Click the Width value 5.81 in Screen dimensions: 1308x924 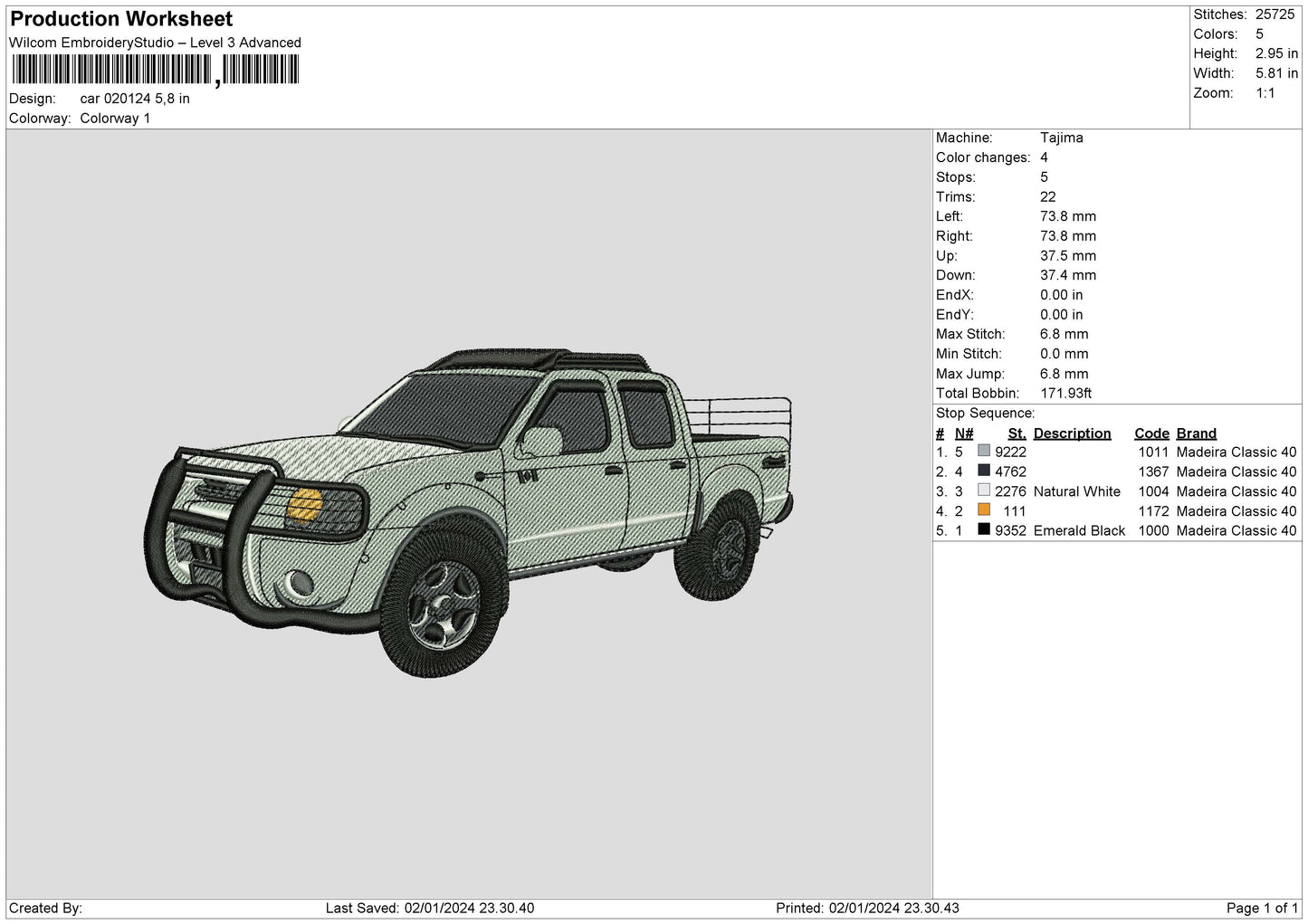coord(1276,73)
